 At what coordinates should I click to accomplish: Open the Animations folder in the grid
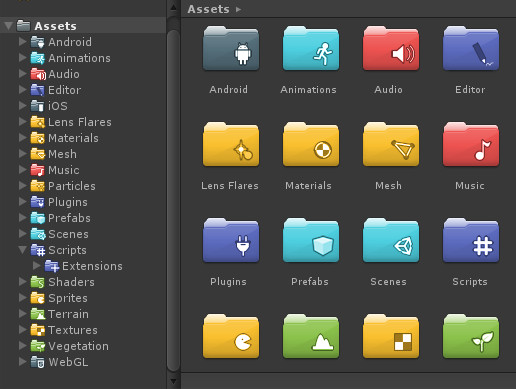point(311,49)
